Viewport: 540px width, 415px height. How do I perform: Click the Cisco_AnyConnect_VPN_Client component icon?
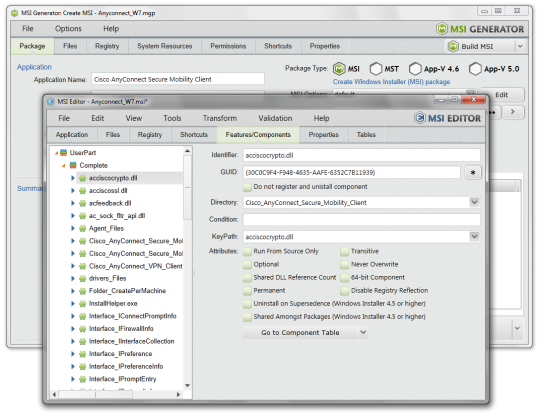tap(82, 266)
